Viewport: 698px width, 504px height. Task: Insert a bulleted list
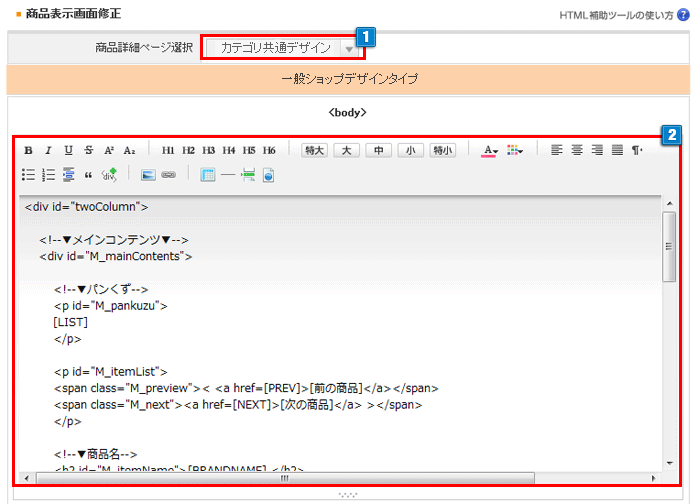[x=29, y=174]
